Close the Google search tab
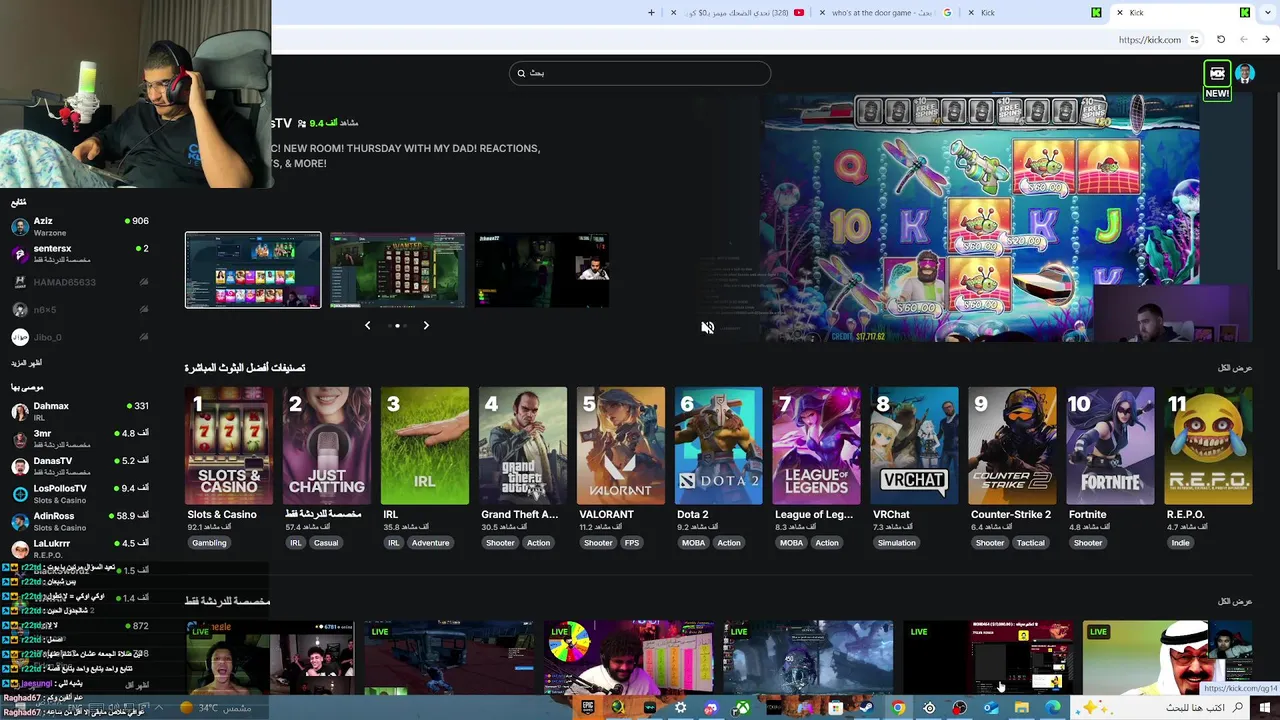 (822, 13)
